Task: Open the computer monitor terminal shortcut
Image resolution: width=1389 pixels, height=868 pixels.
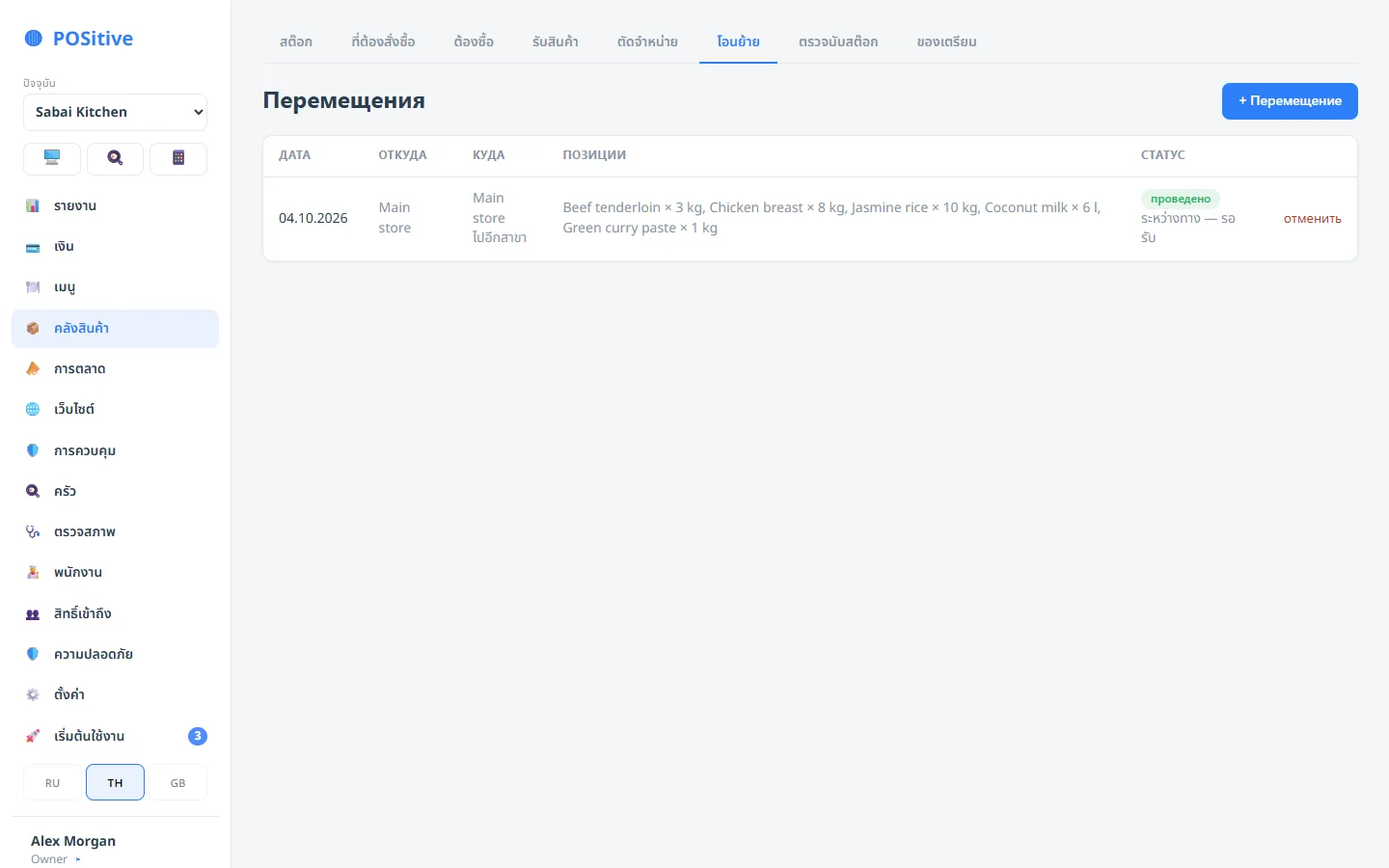Action: [x=52, y=158]
